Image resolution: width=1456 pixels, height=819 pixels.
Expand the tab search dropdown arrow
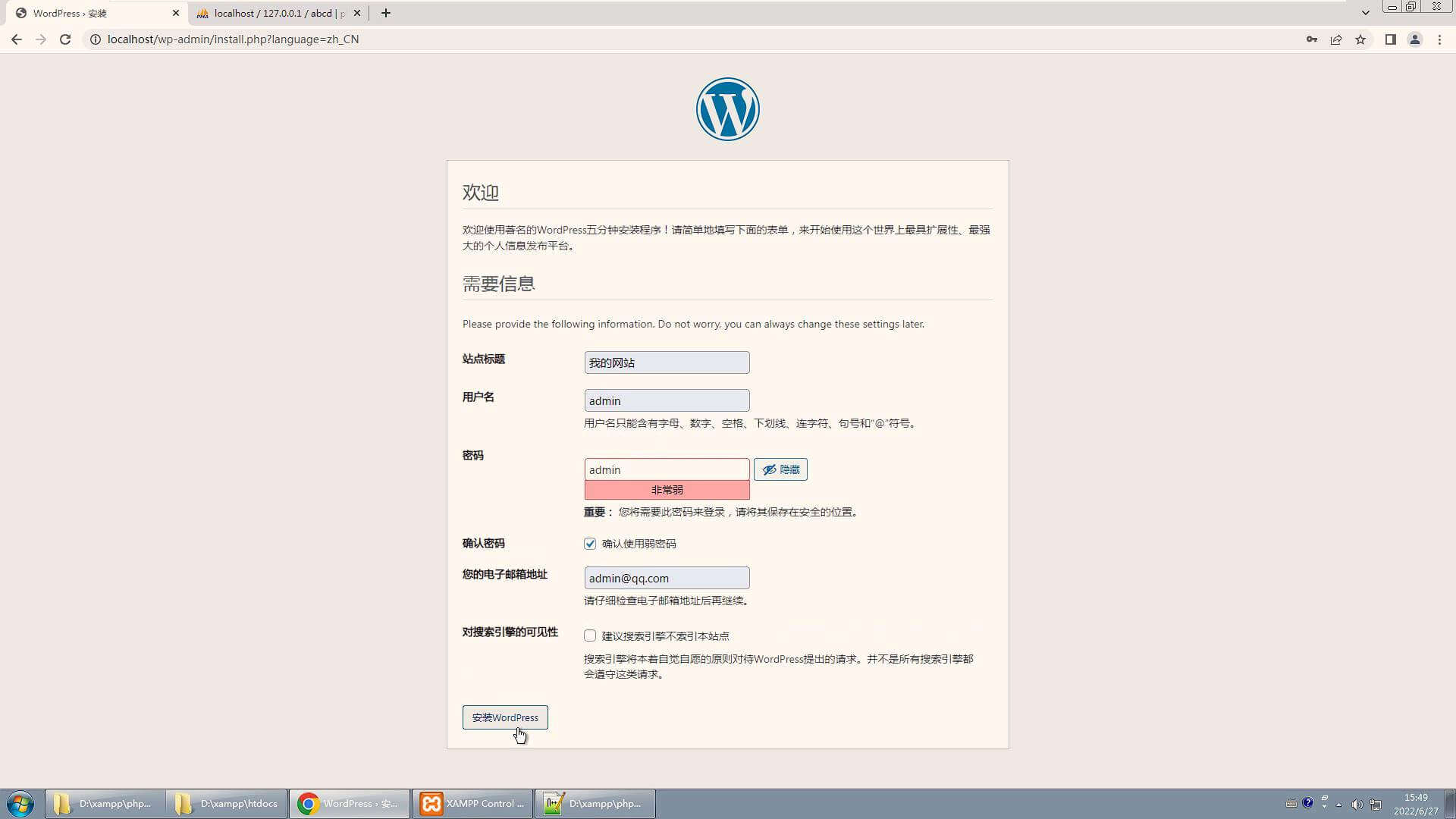click(1365, 13)
